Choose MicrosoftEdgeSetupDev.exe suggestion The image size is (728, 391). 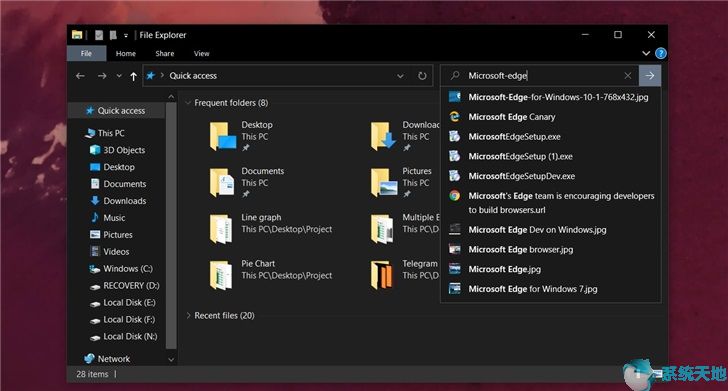coord(551,176)
